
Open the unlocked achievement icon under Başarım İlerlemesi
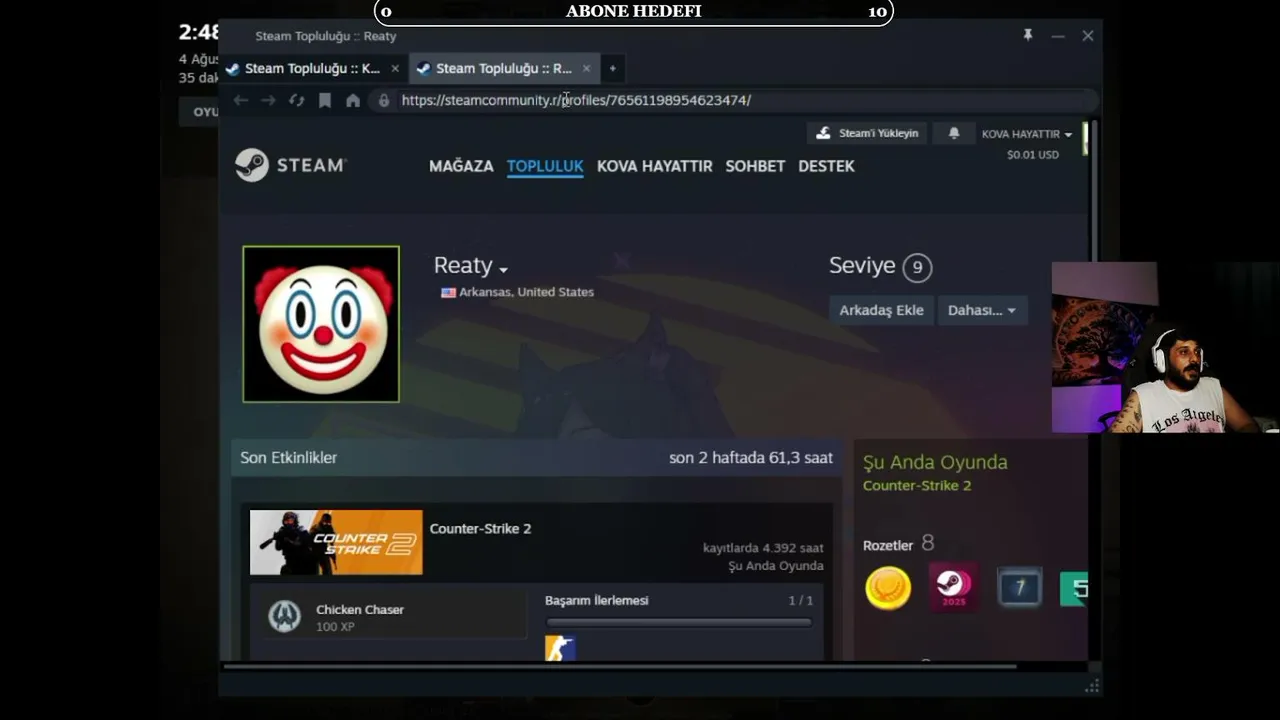click(x=560, y=647)
